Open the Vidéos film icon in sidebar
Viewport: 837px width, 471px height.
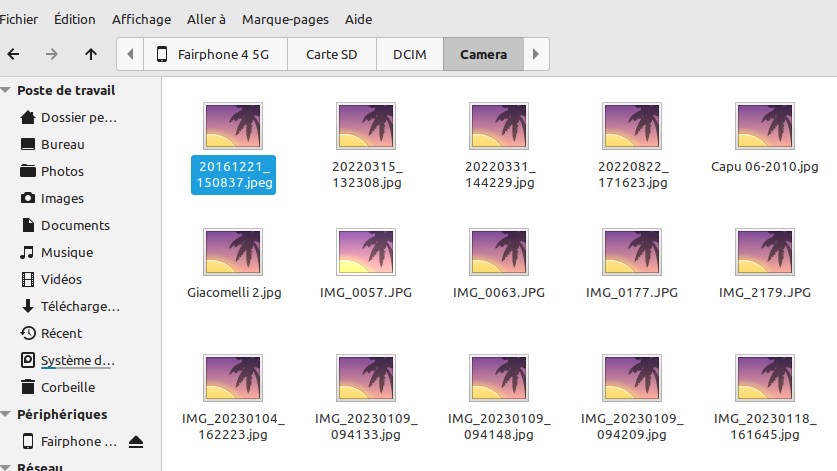28,279
